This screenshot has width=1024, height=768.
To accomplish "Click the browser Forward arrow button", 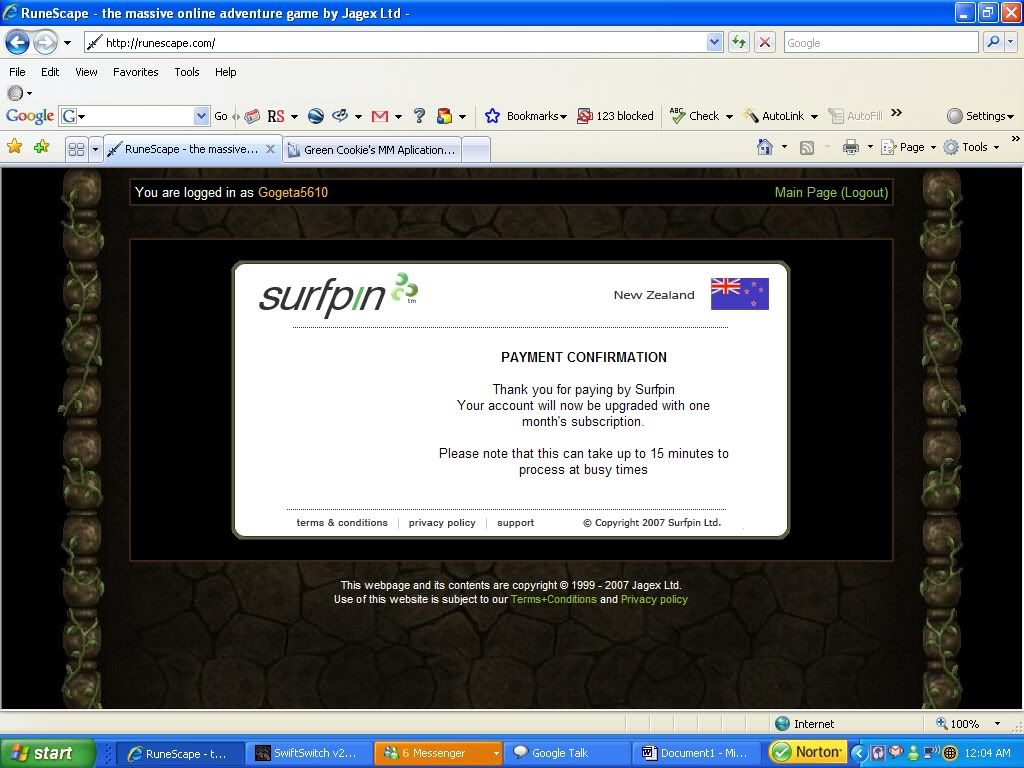I will click(45, 43).
